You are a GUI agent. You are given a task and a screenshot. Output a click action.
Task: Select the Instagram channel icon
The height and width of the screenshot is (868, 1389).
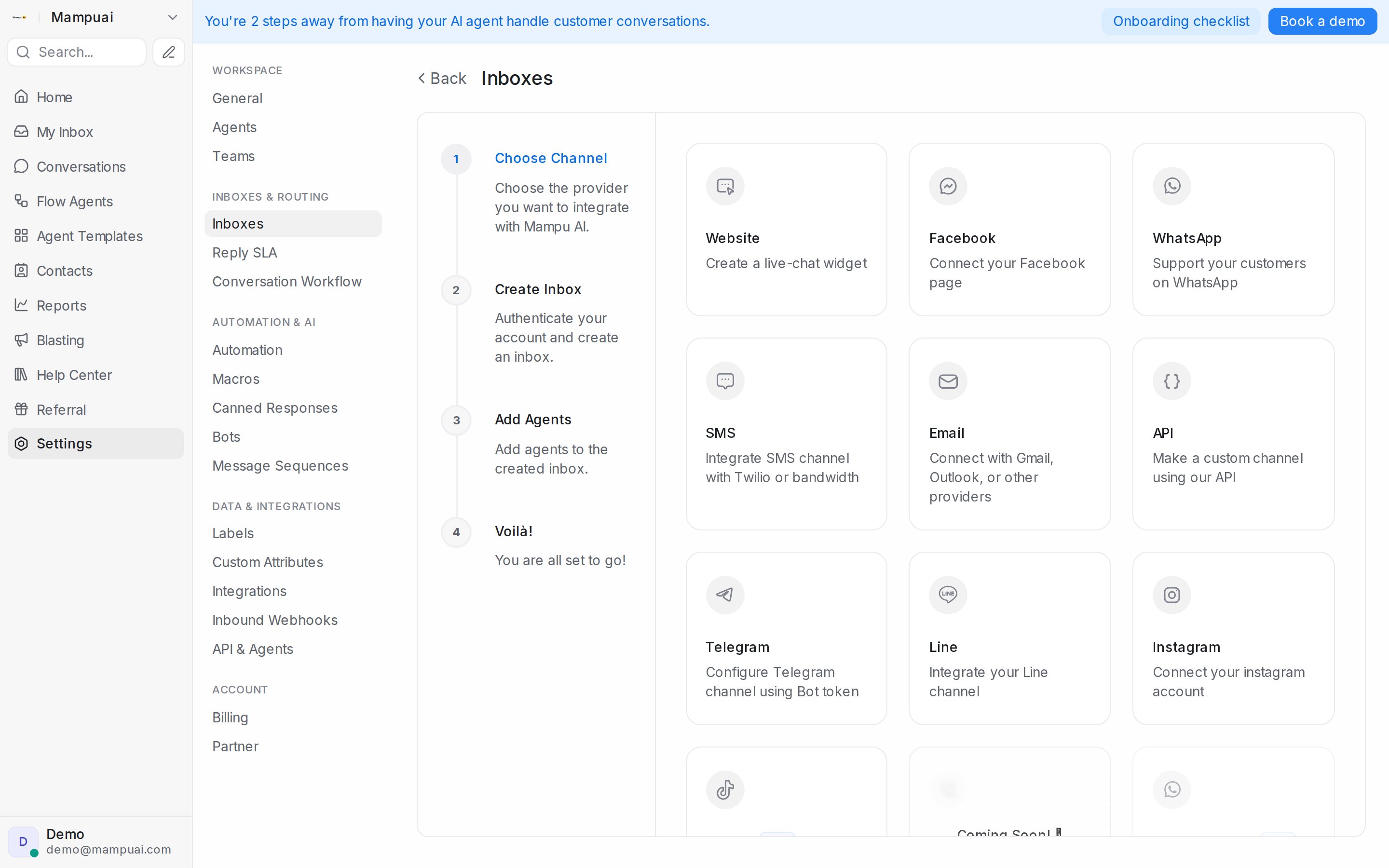tap(1172, 595)
